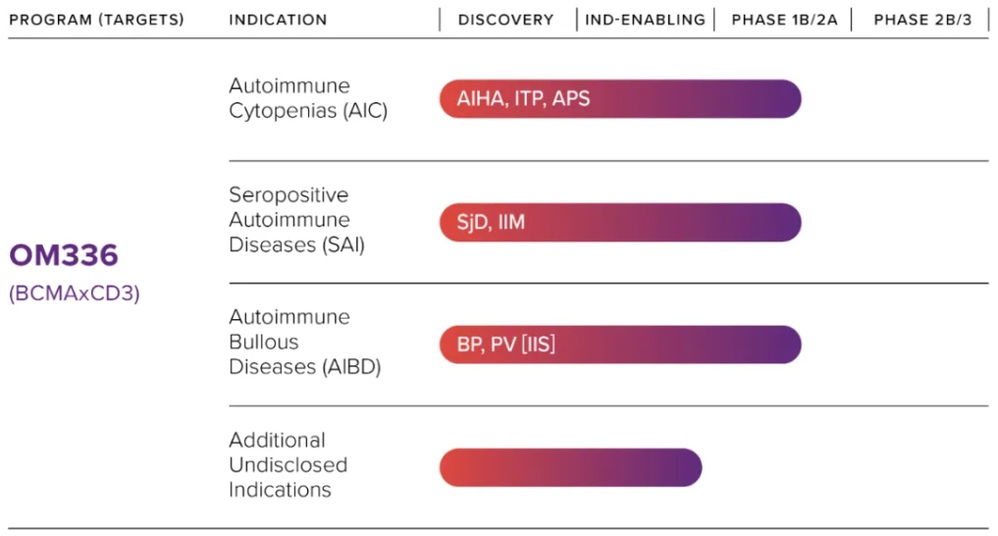Select the Discovery column header
Image resolution: width=998 pixels, height=536 pixels.
pyautogui.click(x=506, y=20)
